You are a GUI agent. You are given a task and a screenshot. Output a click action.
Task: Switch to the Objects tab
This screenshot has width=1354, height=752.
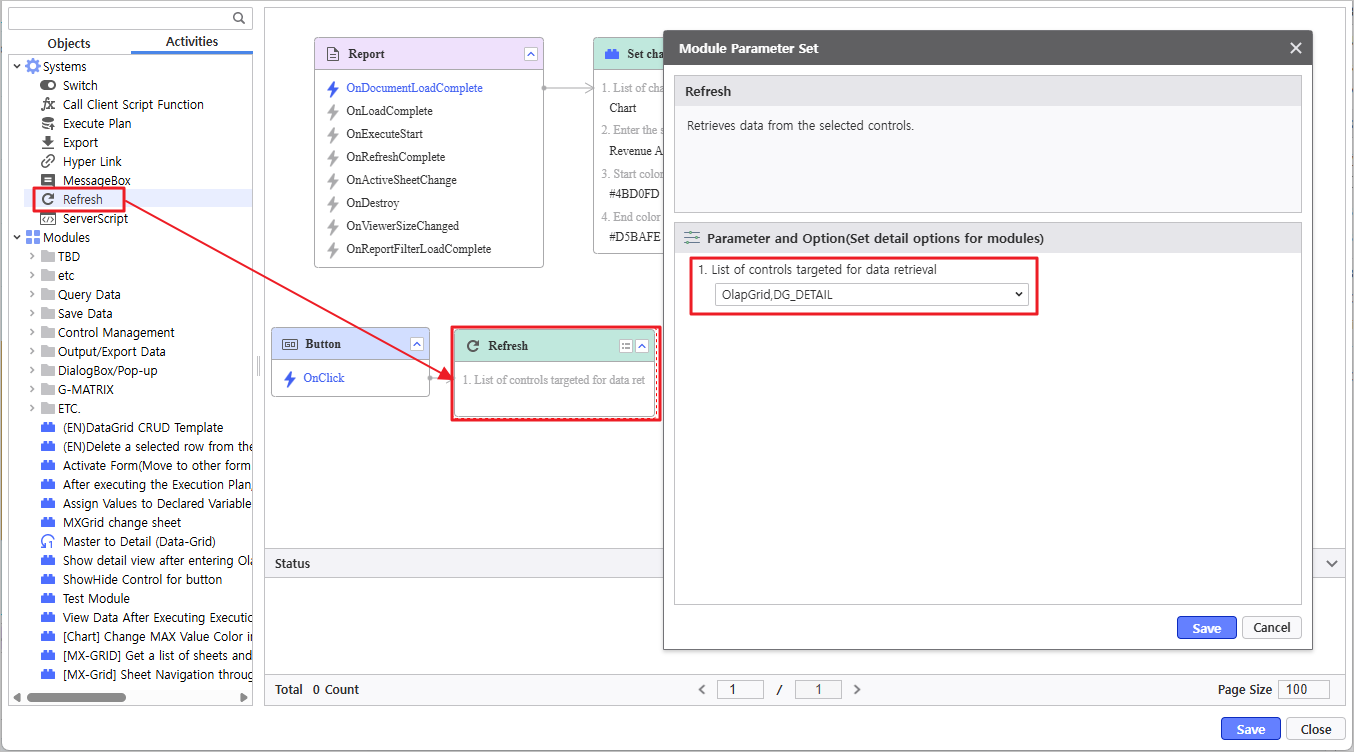click(x=69, y=43)
